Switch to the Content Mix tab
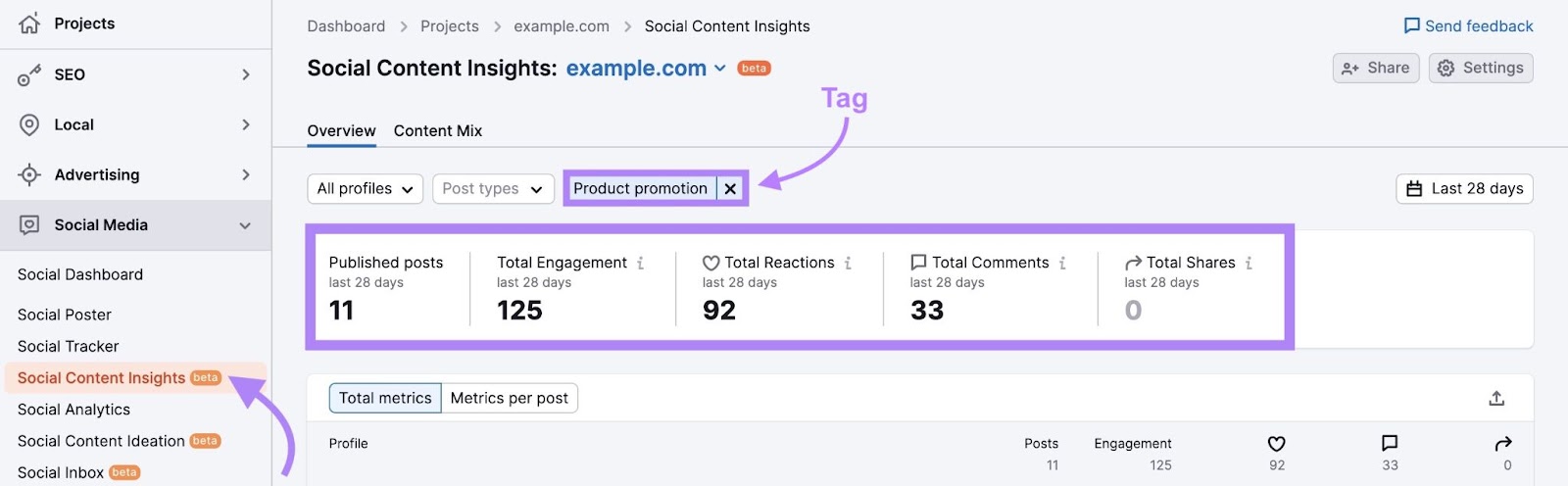 pyautogui.click(x=438, y=130)
